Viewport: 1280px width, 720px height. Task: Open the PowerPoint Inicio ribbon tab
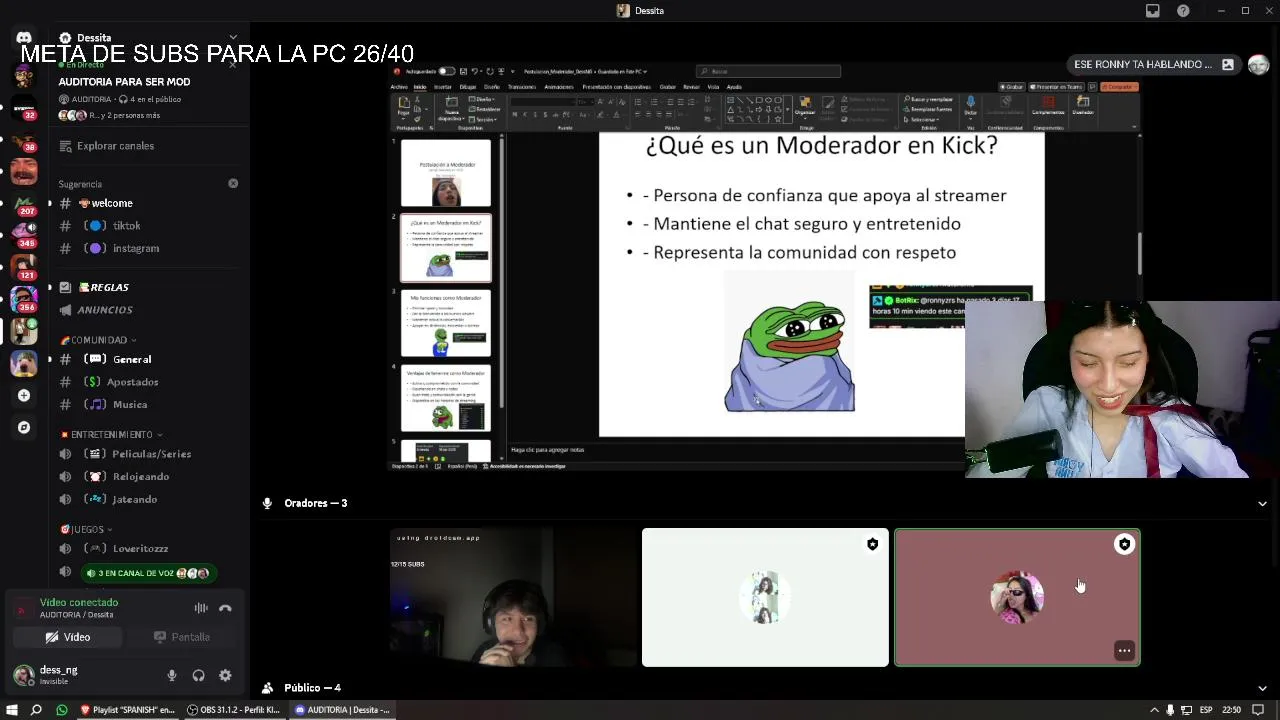420,87
